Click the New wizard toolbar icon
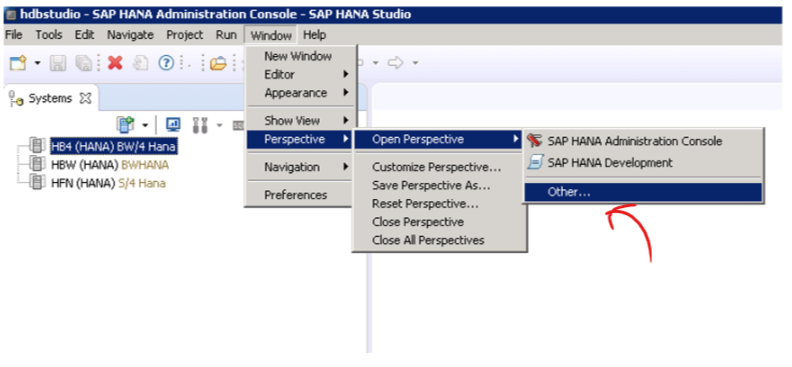792x367 pixels. coord(19,63)
